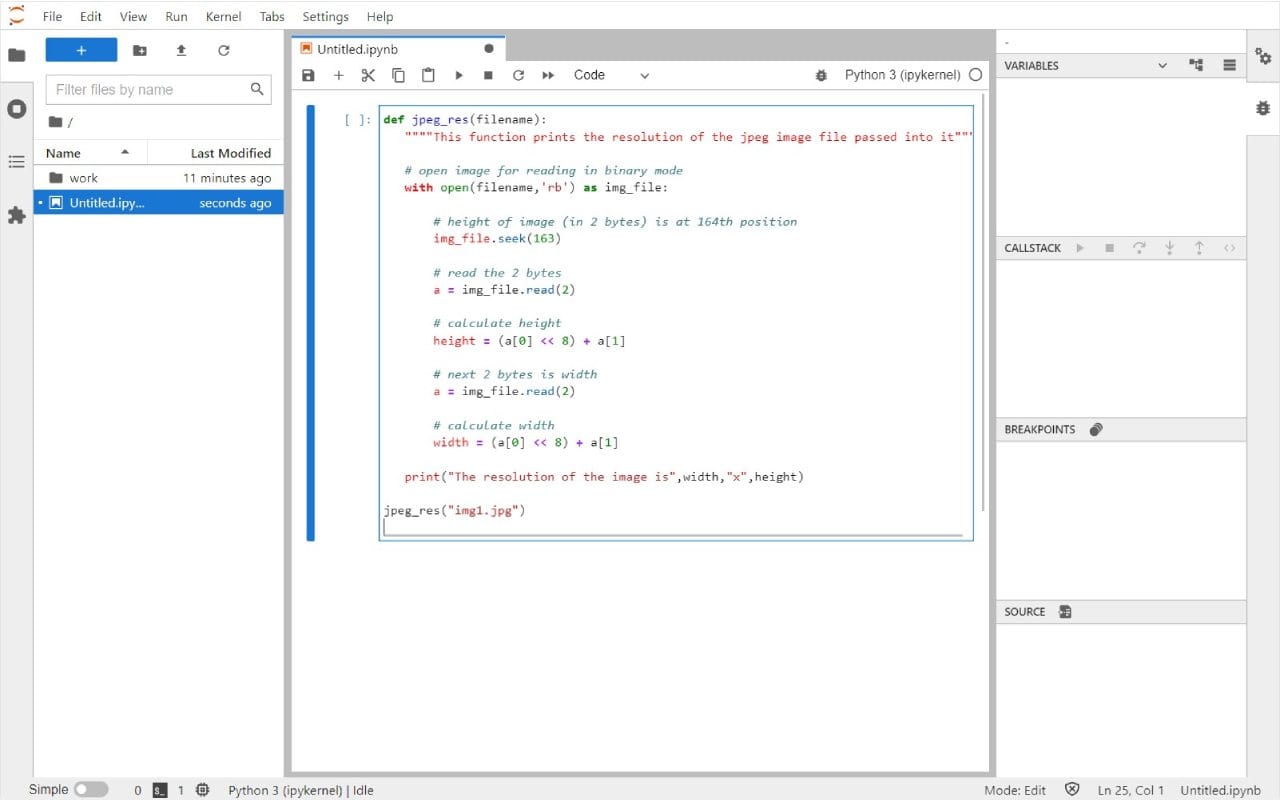Screen dimensions: 1280x800
Task: Switch to the Untitled.ipynb tab
Action: [360, 48]
